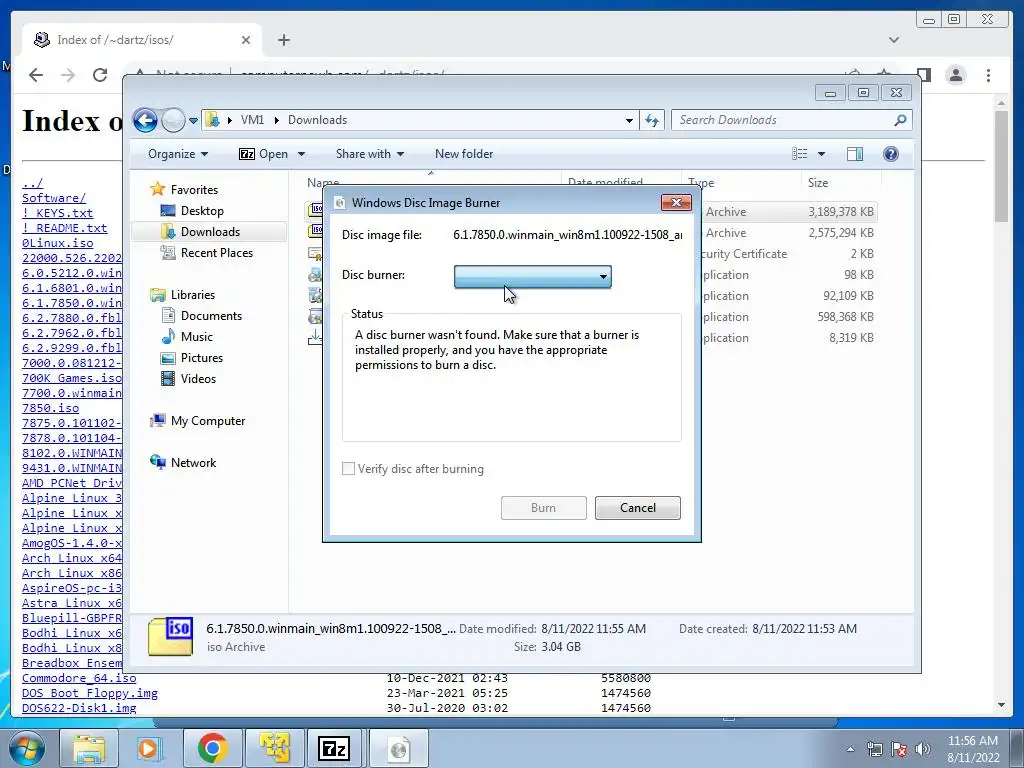Image resolution: width=1024 pixels, height=768 pixels.
Task: Click the Downloads breadcrumb in address bar
Action: (x=317, y=120)
